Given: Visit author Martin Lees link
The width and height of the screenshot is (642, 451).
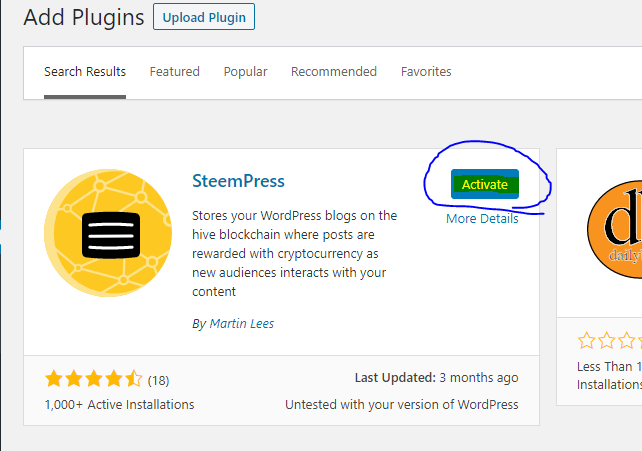Looking at the screenshot, I should point(242,324).
